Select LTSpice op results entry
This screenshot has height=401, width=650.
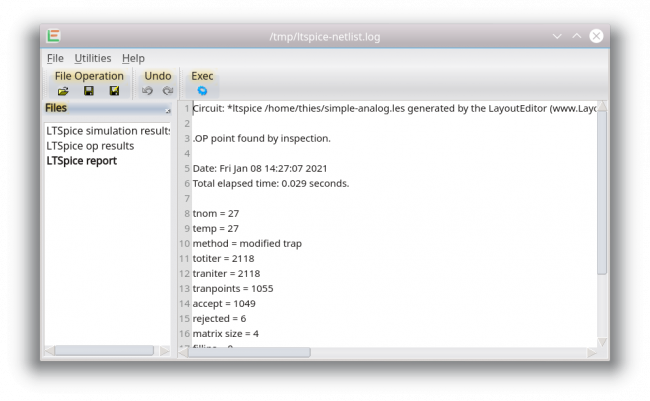click(90, 146)
